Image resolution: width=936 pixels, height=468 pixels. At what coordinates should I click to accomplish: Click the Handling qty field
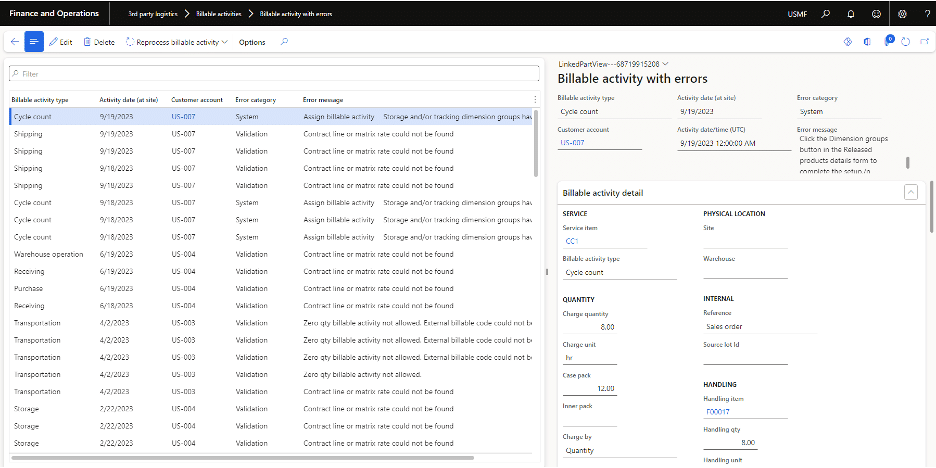[730, 442]
